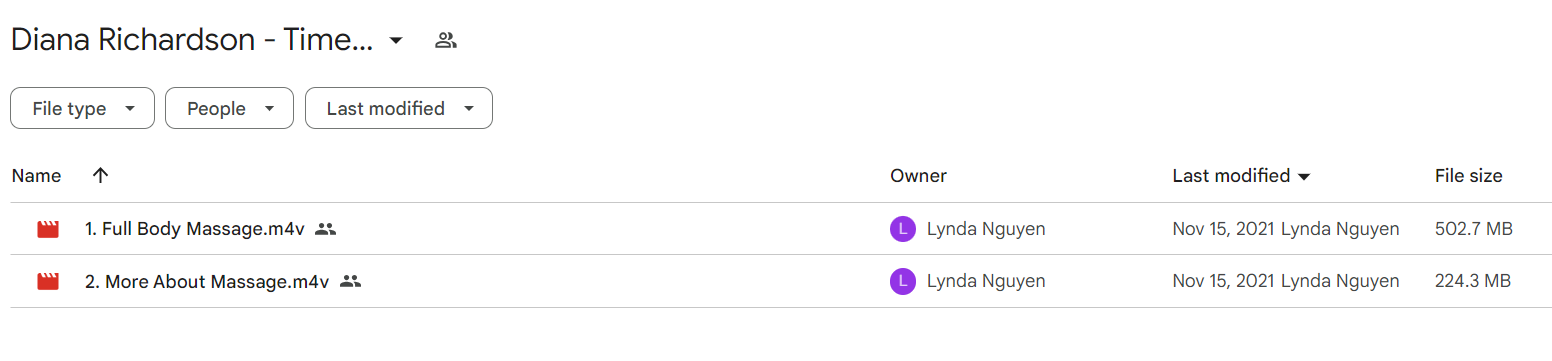The image size is (1552, 361).
Task: Click the File size column header
Action: pos(1468,176)
